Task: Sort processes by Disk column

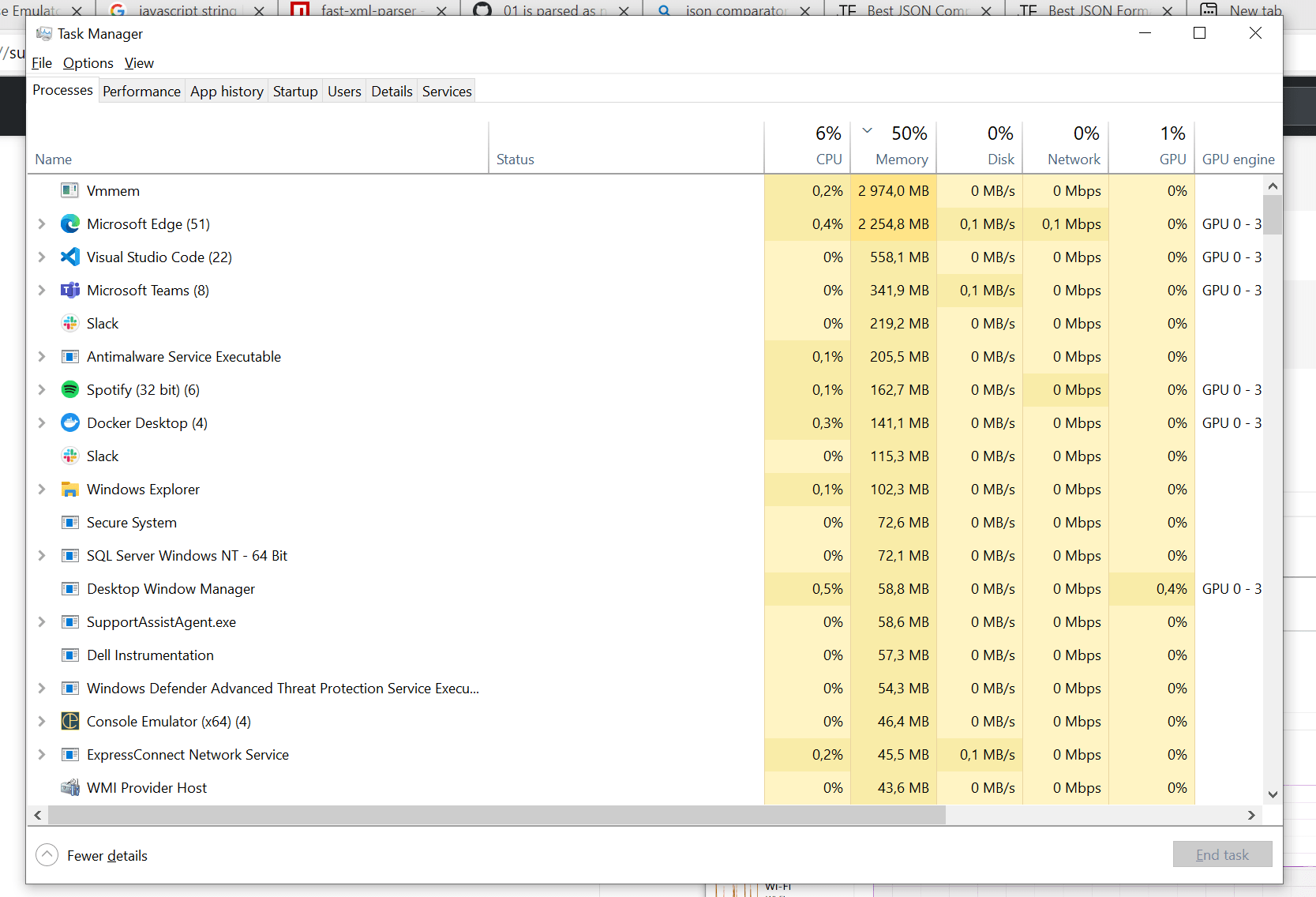Action: pos(980,148)
